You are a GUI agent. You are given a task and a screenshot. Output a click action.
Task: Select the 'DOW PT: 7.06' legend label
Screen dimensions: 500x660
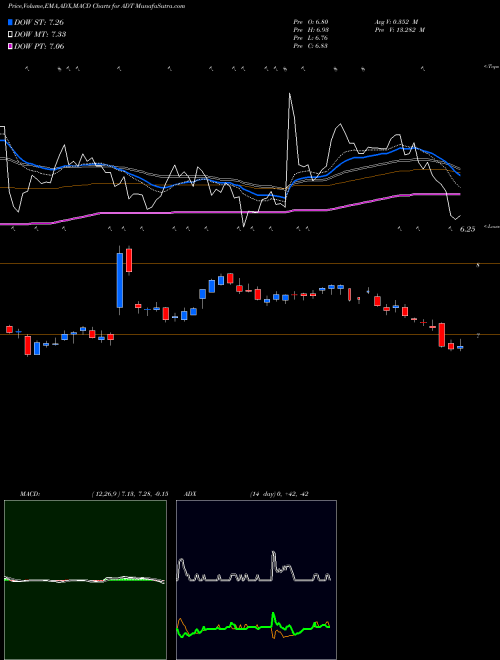pyautogui.click(x=39, y=46)
